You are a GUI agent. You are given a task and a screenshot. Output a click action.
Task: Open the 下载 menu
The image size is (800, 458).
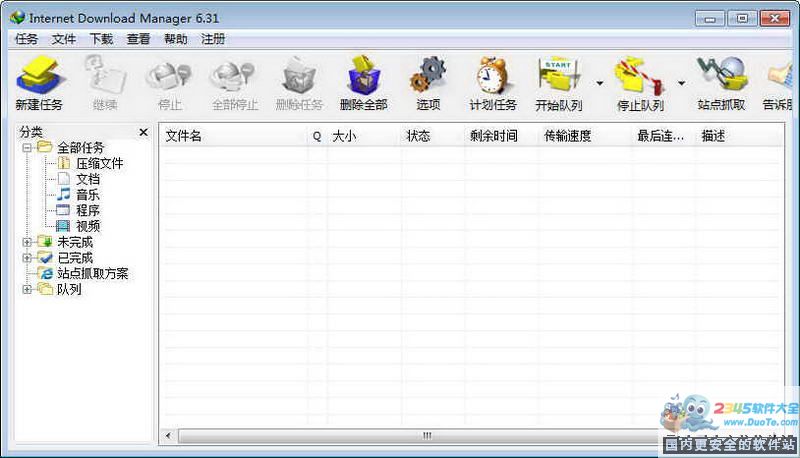(101, 39)
